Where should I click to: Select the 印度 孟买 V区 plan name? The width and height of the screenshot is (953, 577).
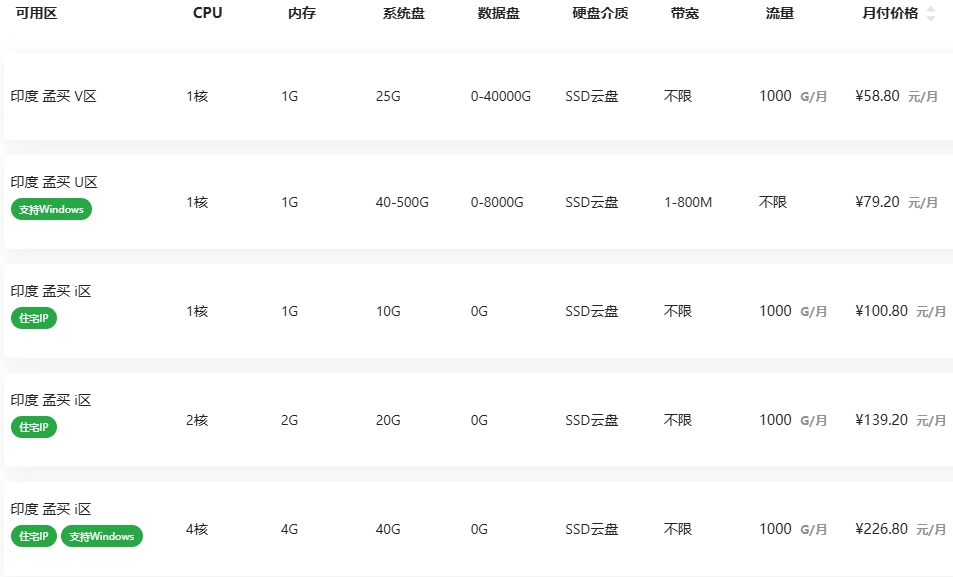(x=54, y=97)
